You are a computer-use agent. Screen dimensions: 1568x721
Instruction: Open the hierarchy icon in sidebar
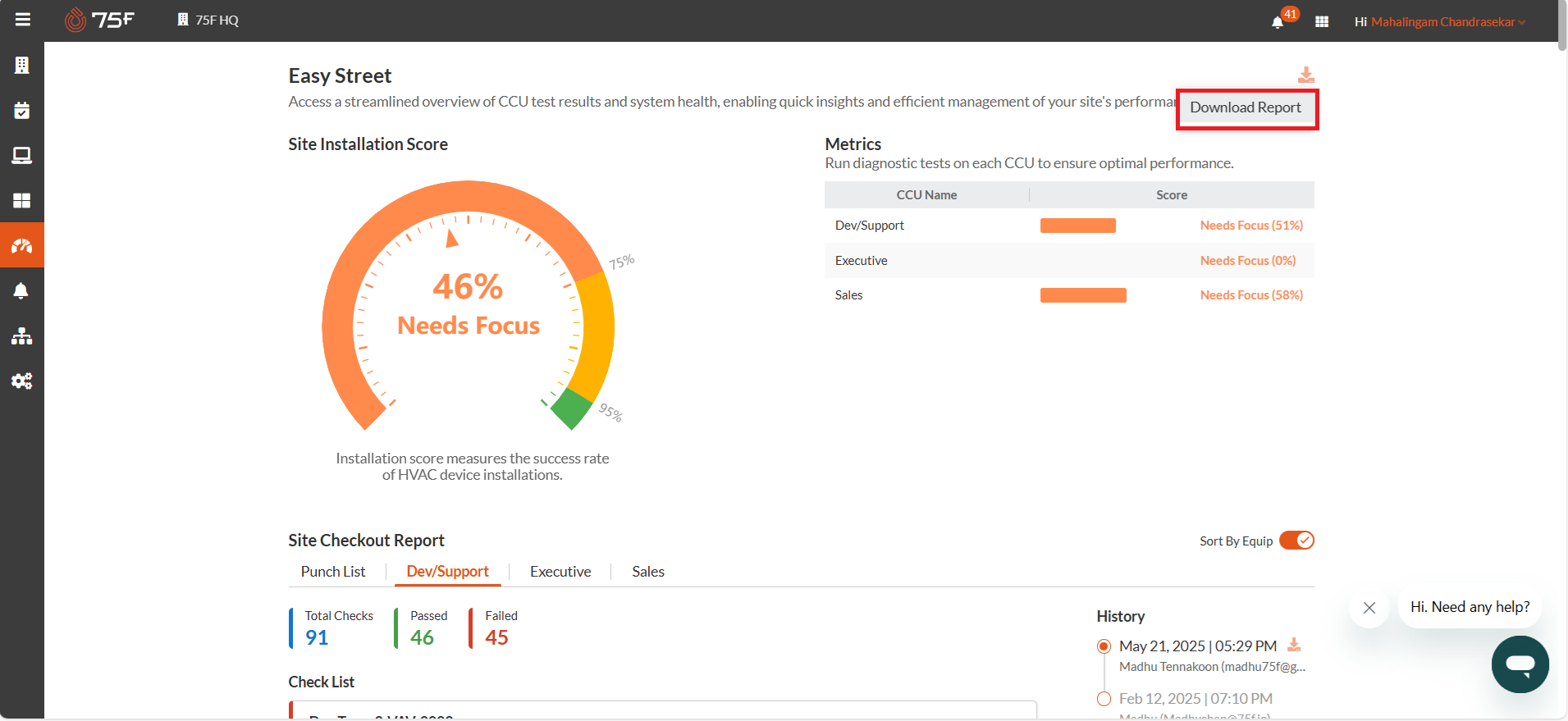click(22, 335)
